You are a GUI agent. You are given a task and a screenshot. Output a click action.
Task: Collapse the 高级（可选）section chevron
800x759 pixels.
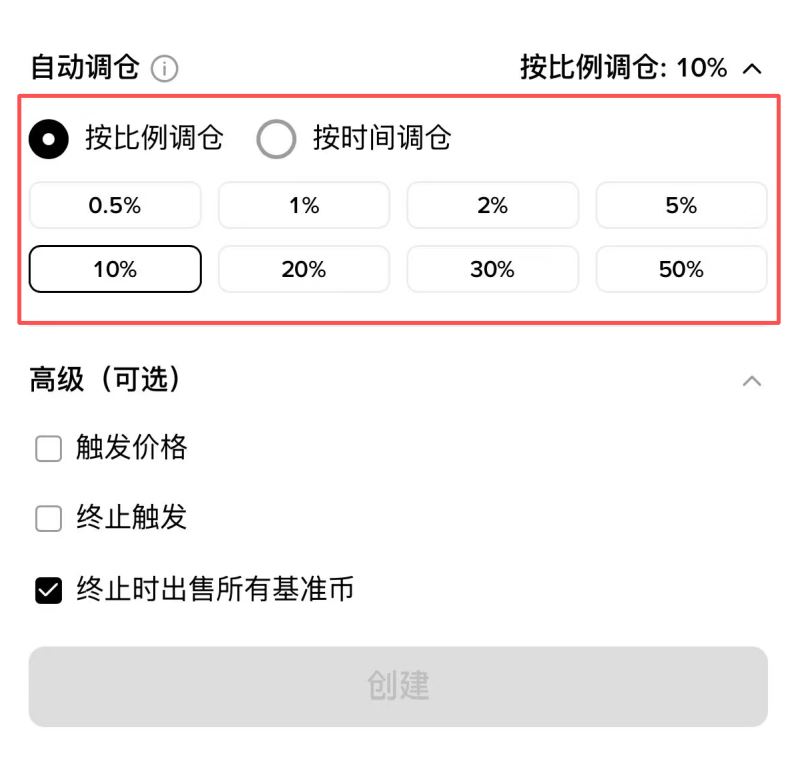coord(753,380)
